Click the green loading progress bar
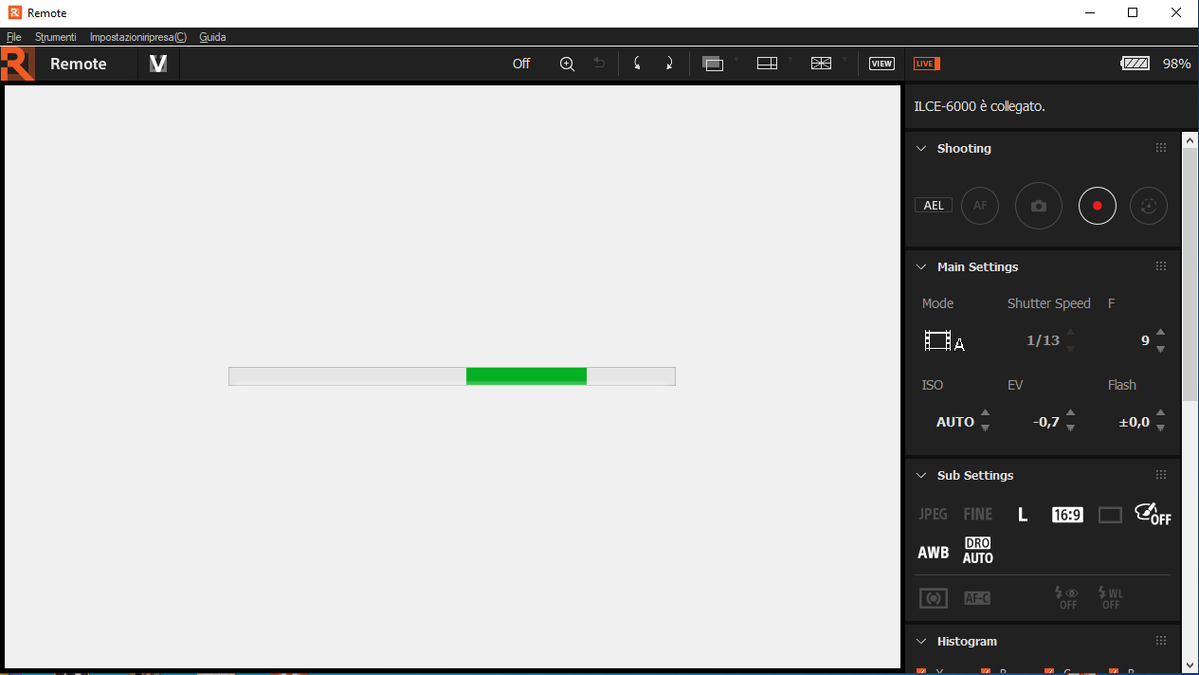The image size is (1199, 675). click(526, 376)
